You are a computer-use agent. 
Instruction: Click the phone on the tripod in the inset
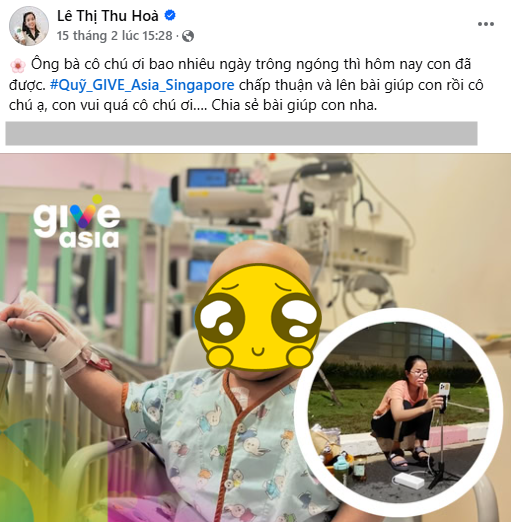click(444, 390)
